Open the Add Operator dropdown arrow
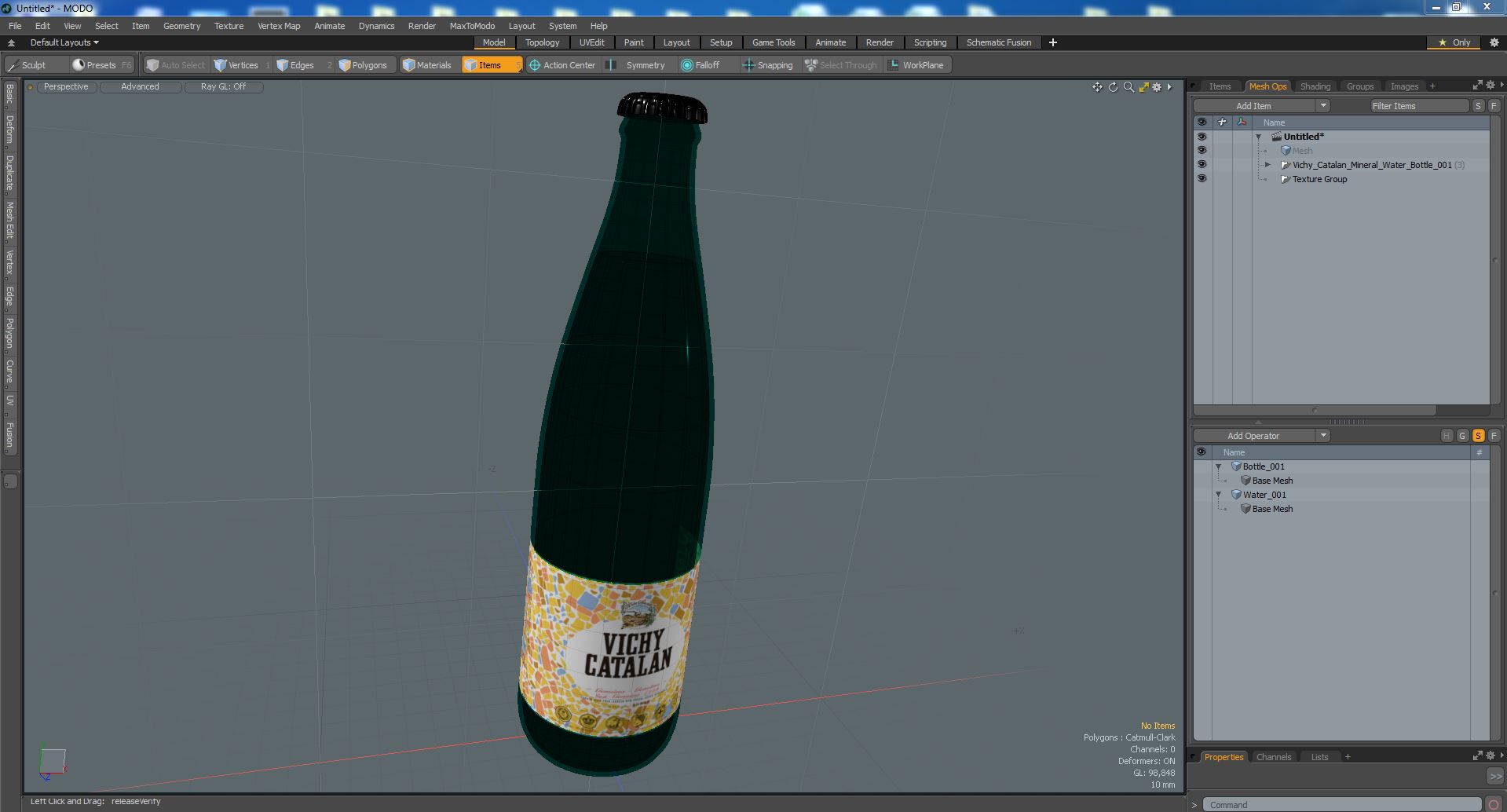 click(x=1323, y=436)
